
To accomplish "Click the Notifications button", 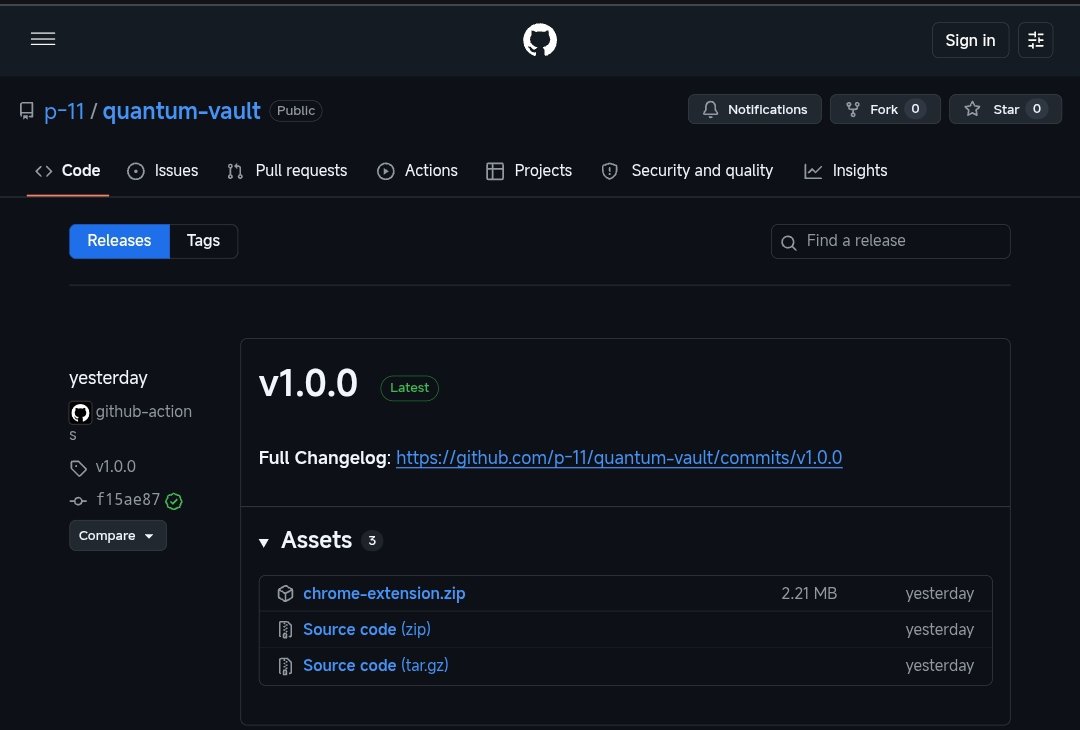I will coord(754,109).
